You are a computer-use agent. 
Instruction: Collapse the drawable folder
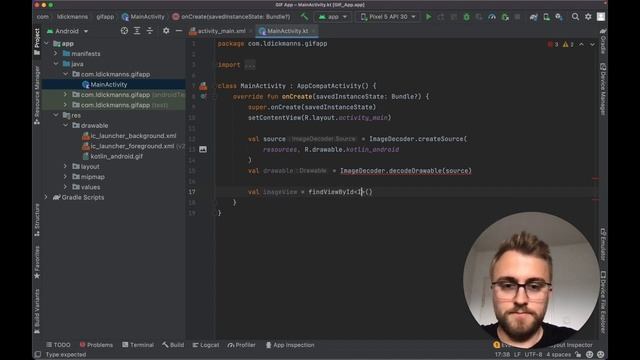[65, 125]
